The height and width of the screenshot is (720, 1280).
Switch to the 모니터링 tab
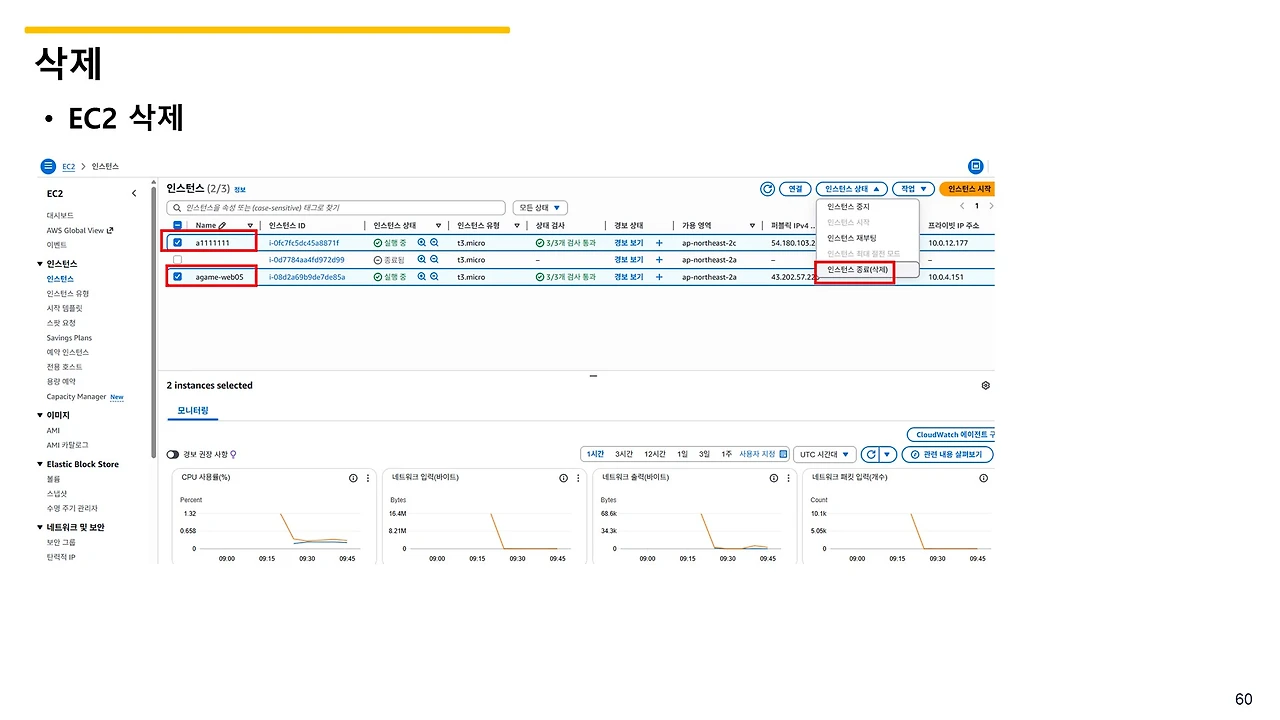click(192, 411)
